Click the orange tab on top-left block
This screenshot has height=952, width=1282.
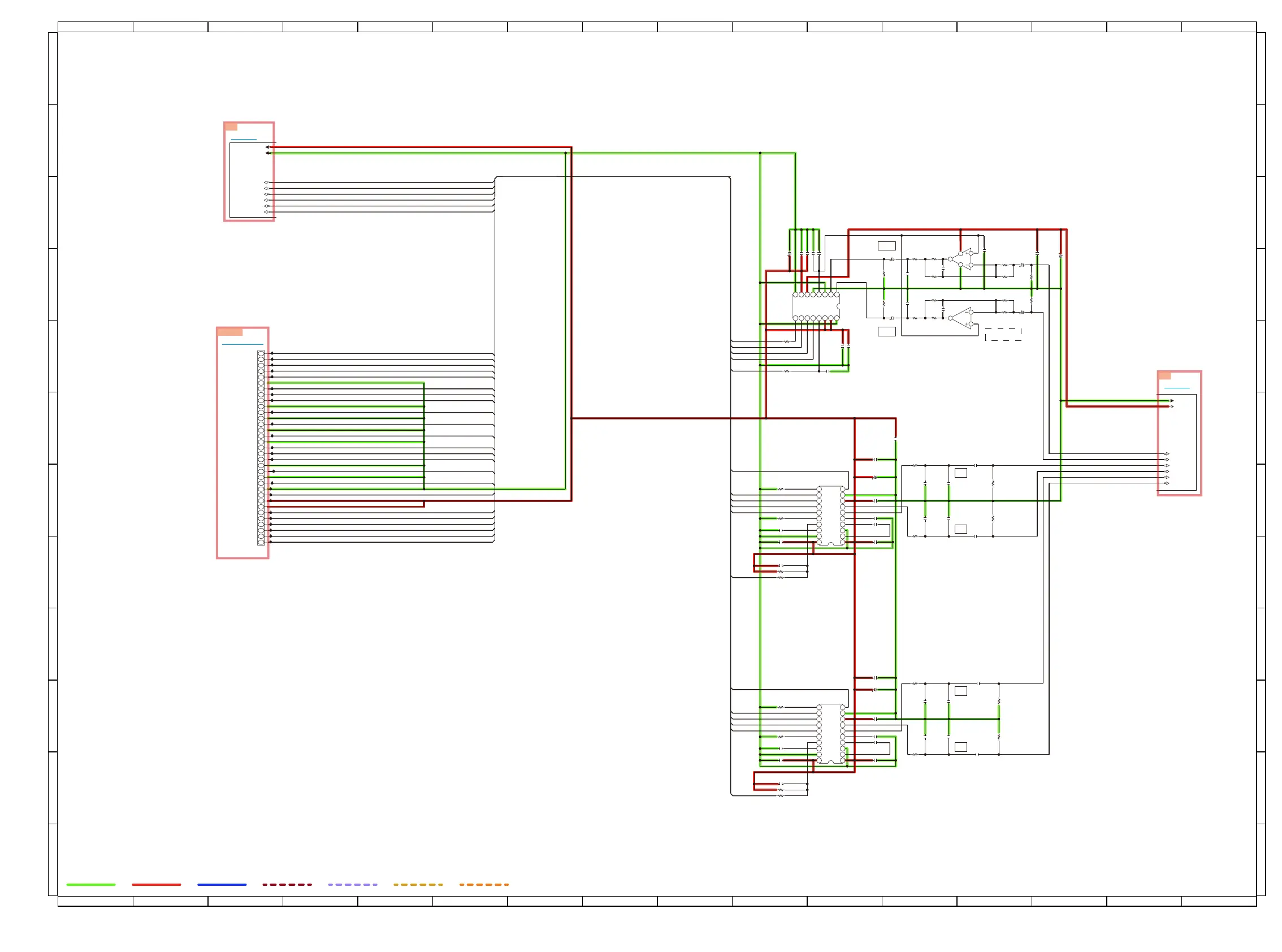tap(231, 127)
